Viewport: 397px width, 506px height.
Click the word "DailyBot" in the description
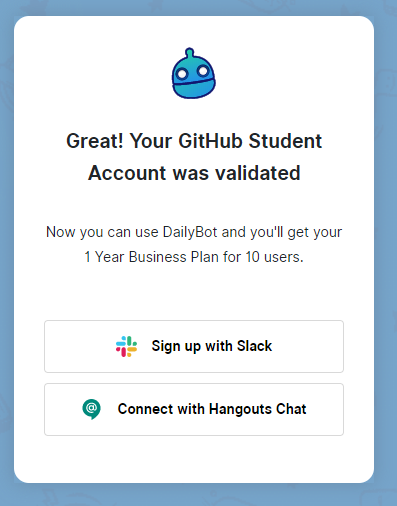click(x=190, y=232)
